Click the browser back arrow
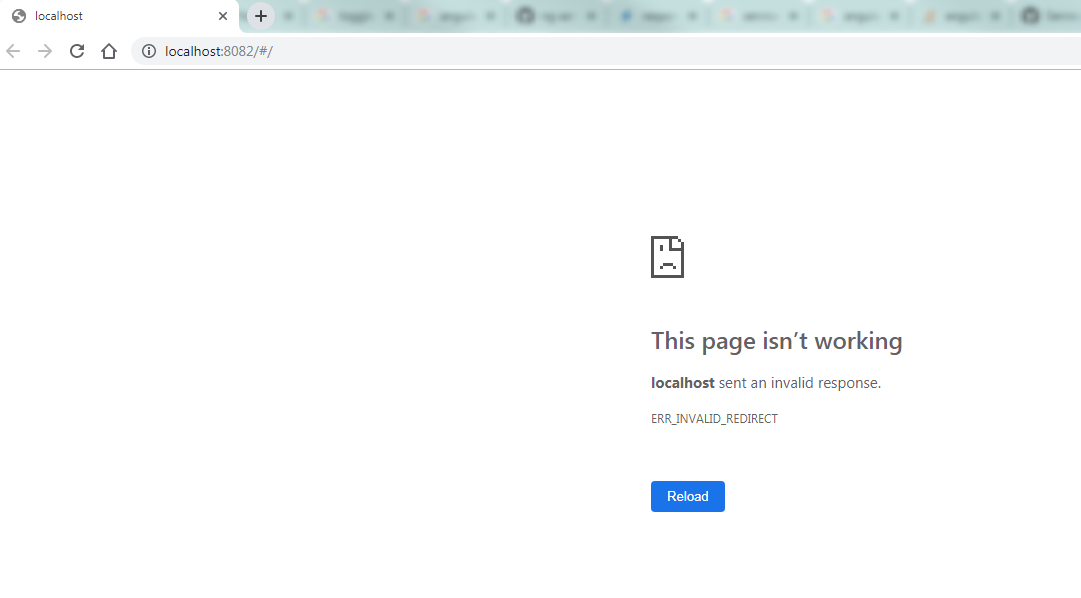The height and width of the screenshot is (598, 1081). click(x=13, y=51)
